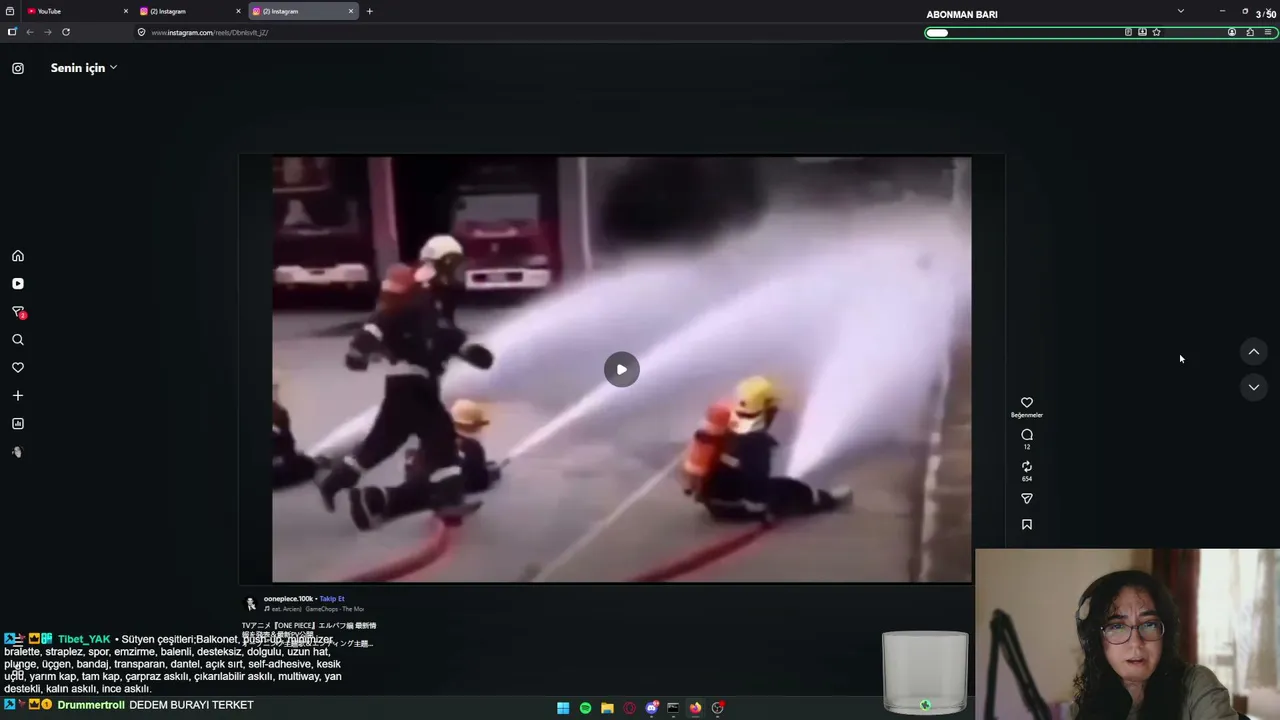Image resolution: width=1280 pixels, height=720 pixels.
Task: Create a new post with plus icon
Action: point(18,396)
